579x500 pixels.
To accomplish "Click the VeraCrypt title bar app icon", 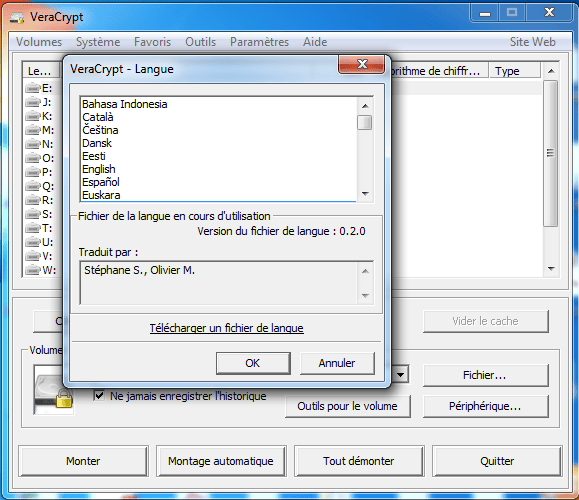I will pyautogui.click(x=17, y=17).
